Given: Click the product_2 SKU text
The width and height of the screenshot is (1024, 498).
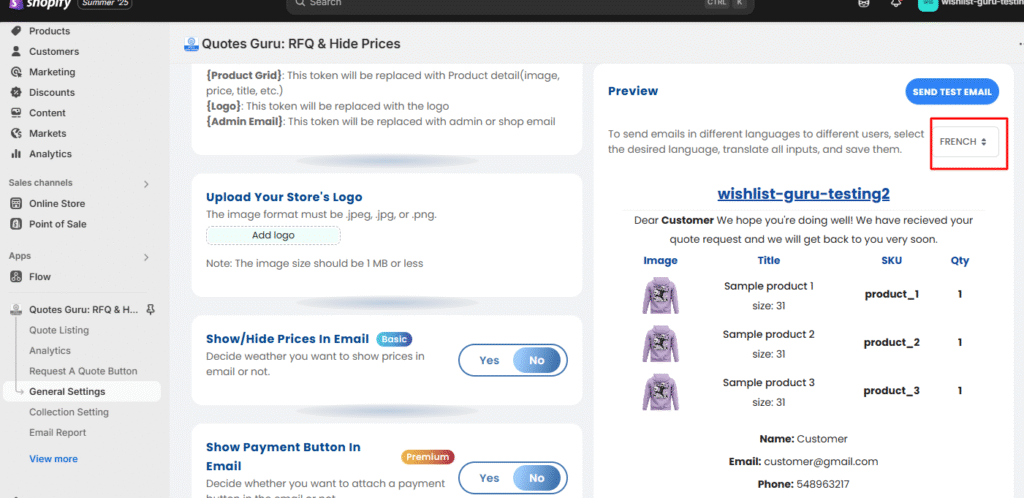Looking at the screenshot, I should click(891, 343).
